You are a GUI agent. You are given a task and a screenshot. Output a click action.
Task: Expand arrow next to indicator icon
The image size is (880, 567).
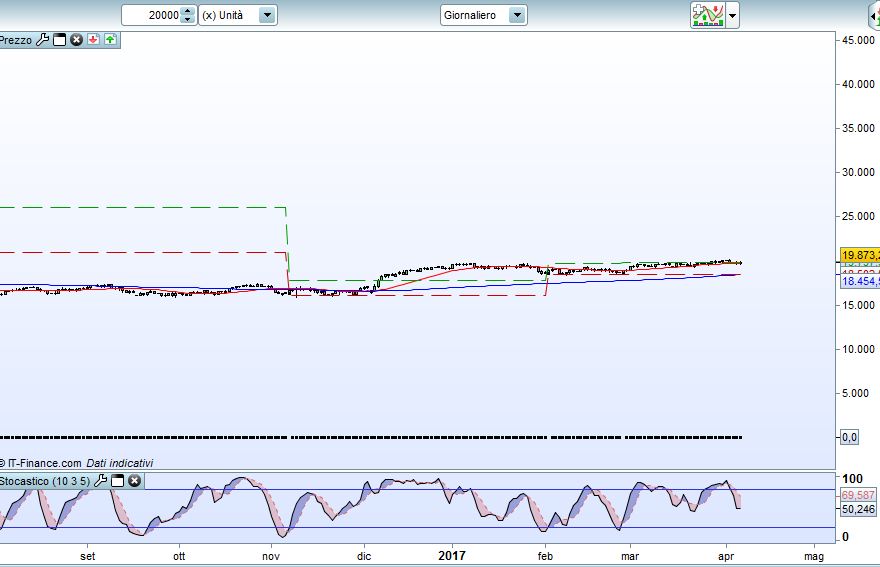tap(732, 16)
